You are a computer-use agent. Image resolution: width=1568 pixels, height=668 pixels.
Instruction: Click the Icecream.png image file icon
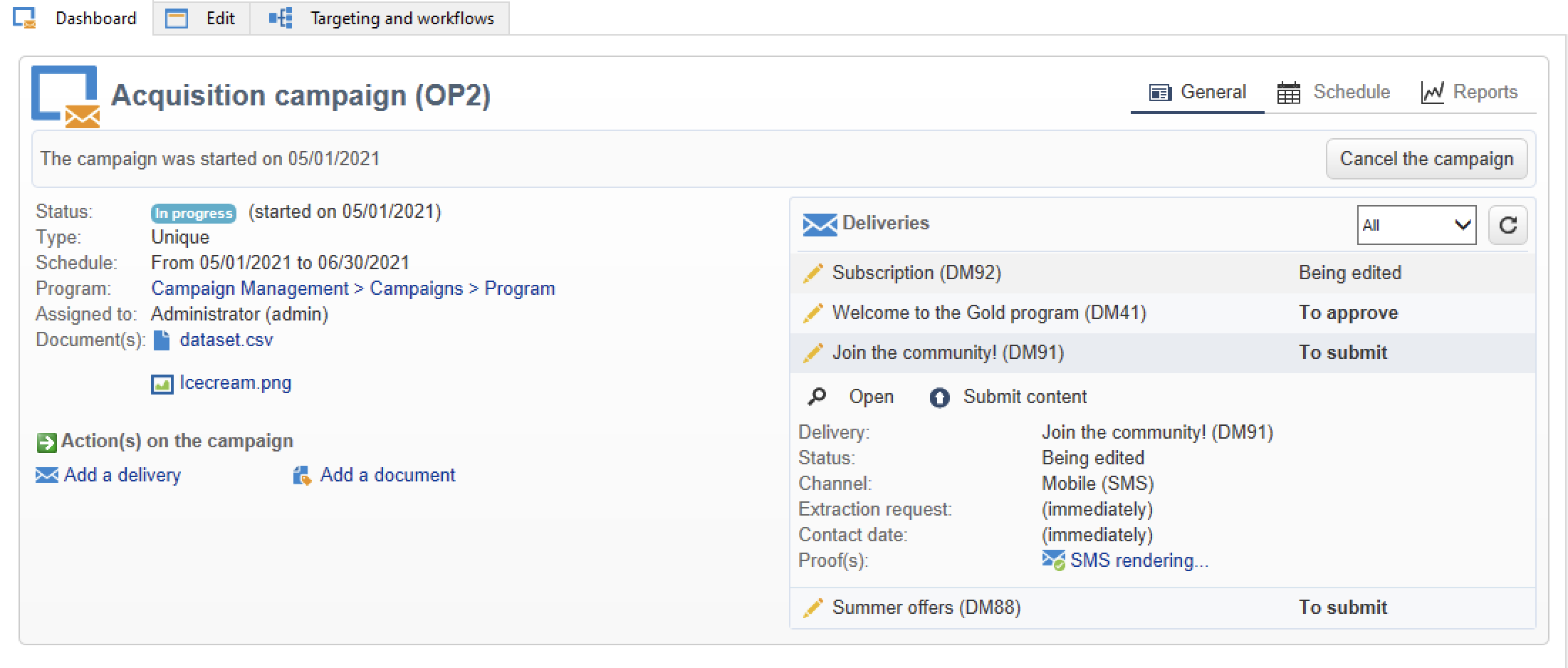pyautogui.click(x=162, y=384)
